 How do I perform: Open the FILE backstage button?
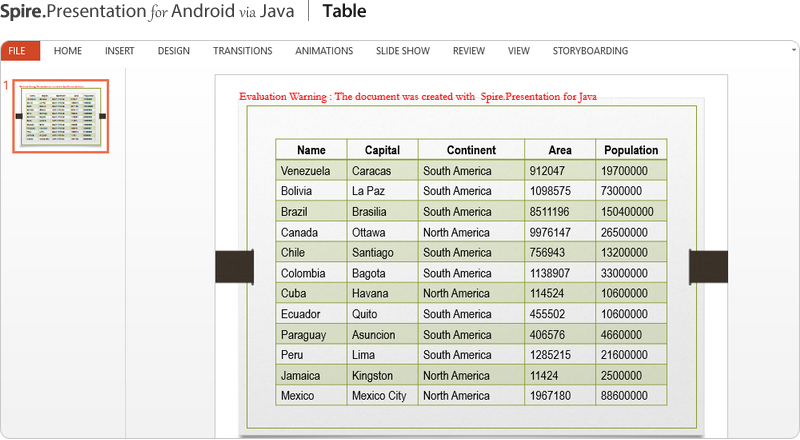20,51
